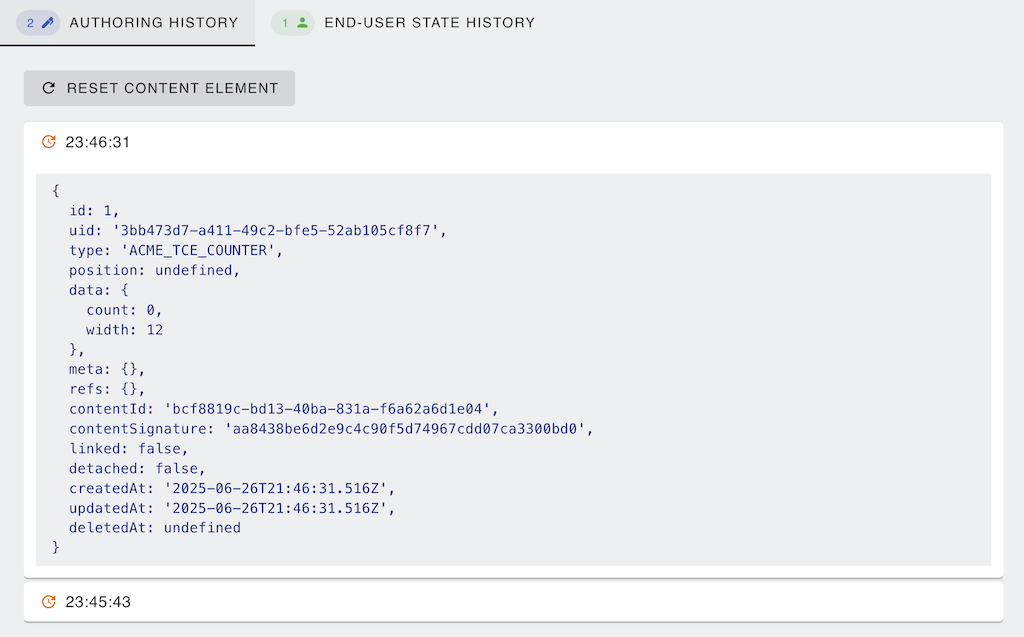
Task: Click the 'position: undefined' line
Action: (x=155, y=270)
